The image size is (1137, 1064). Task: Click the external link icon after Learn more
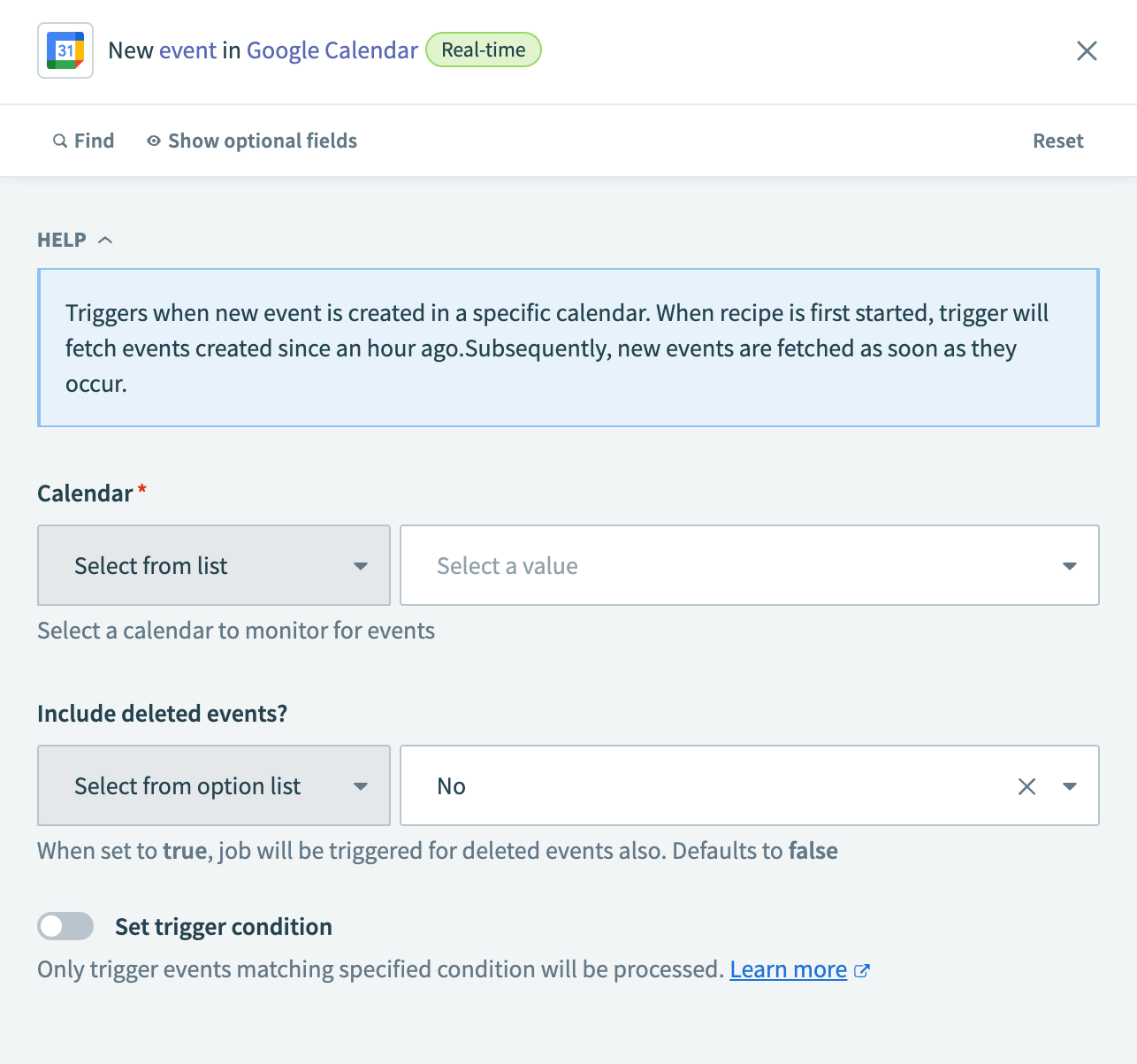(862, 971)
